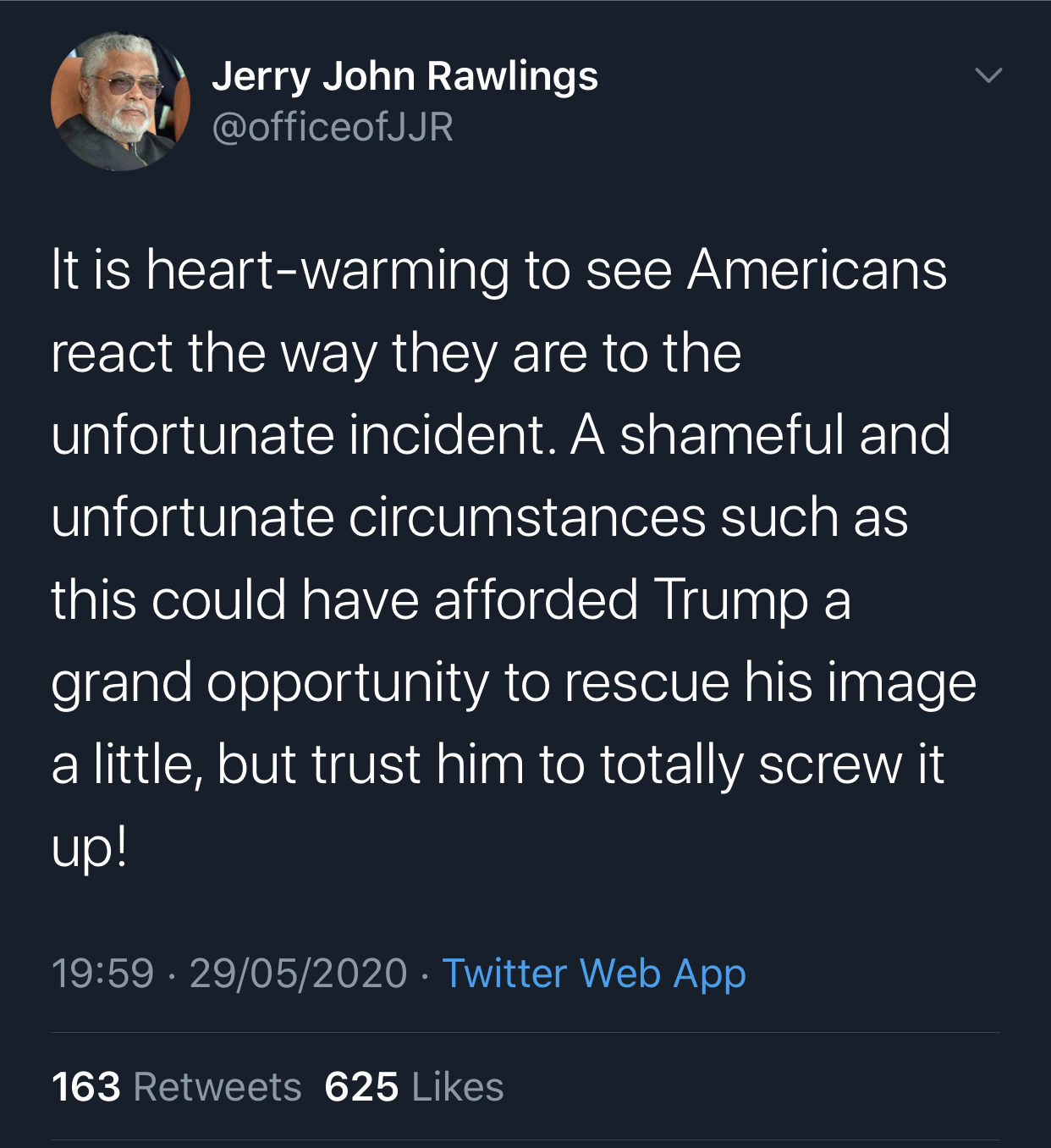Click the final "up!" in the tweet
This screenshot has height=1148, width=1051.
coord(90,847)
